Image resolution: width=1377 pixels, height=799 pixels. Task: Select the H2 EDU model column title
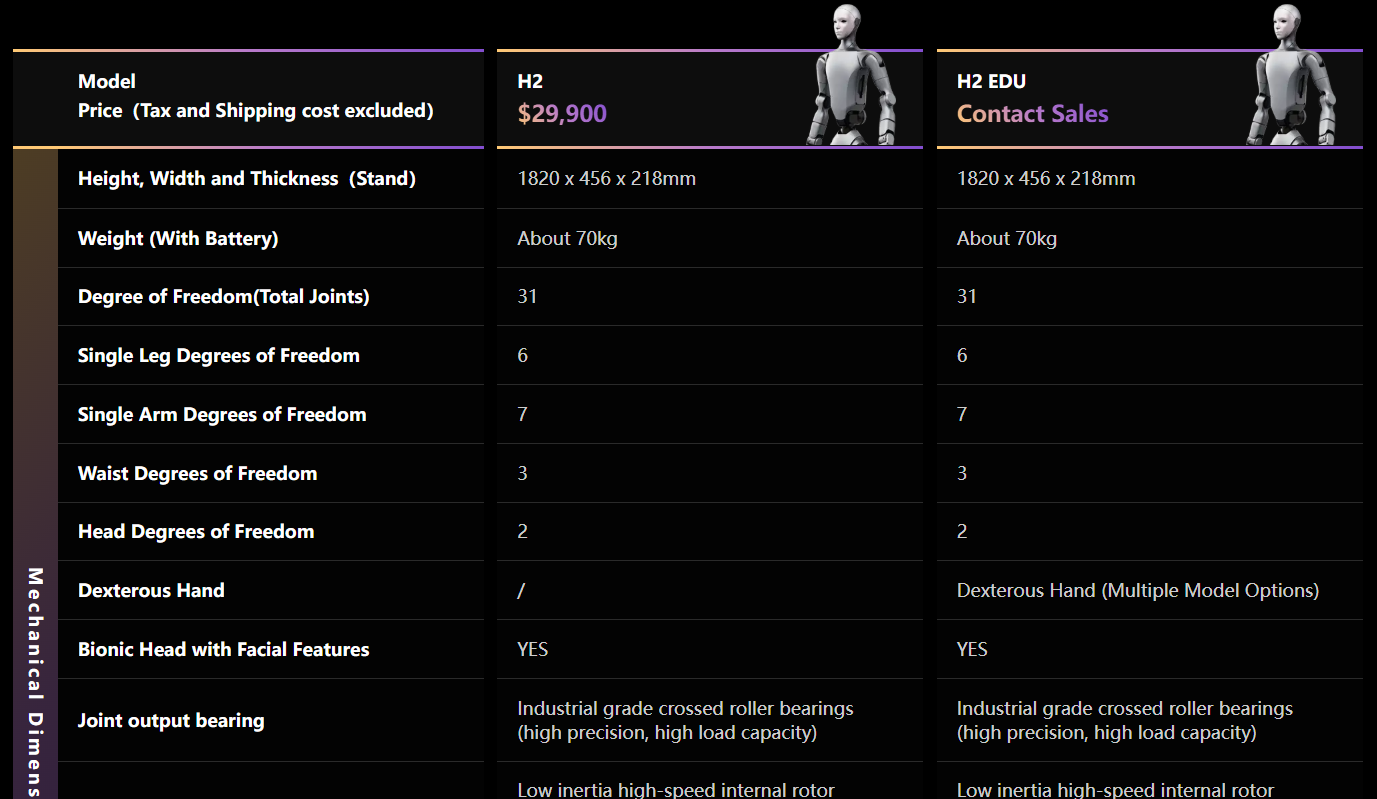tap(991, 81)
